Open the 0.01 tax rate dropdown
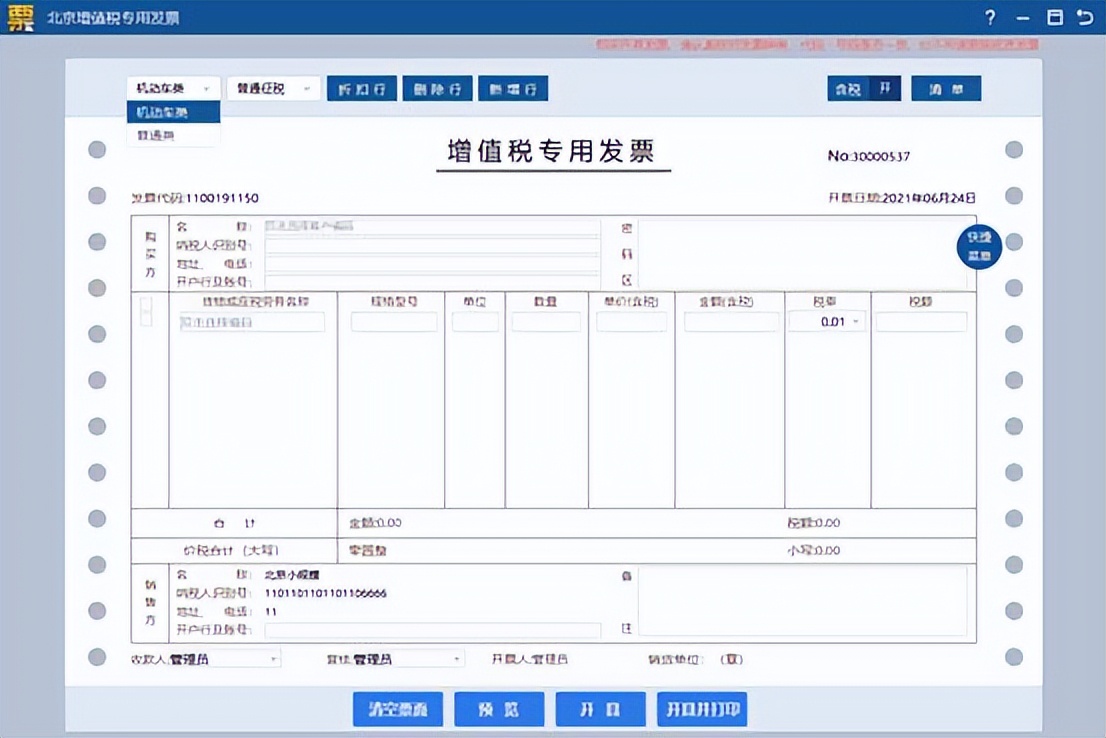 (829, 321)
